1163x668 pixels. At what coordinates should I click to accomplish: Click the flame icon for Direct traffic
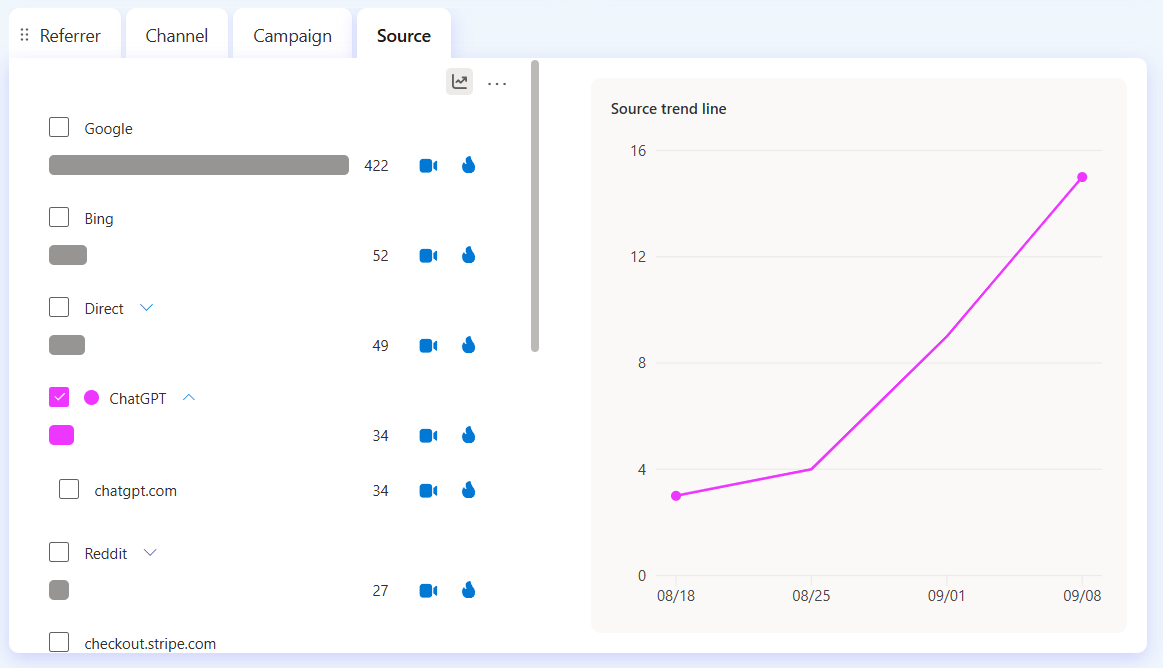(468, 345)
